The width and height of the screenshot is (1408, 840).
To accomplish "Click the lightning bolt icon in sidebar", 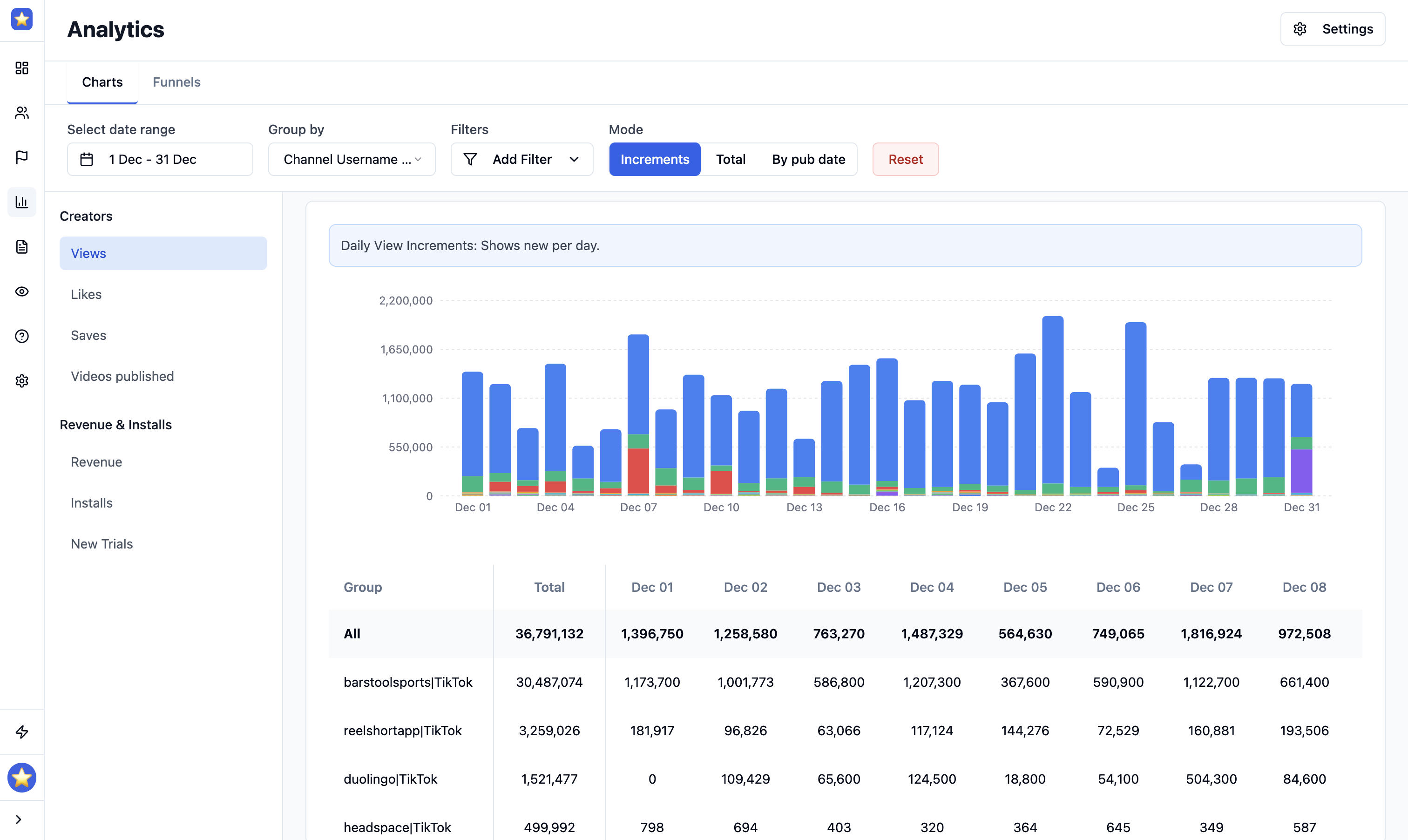I will click(x=21, y=732).
